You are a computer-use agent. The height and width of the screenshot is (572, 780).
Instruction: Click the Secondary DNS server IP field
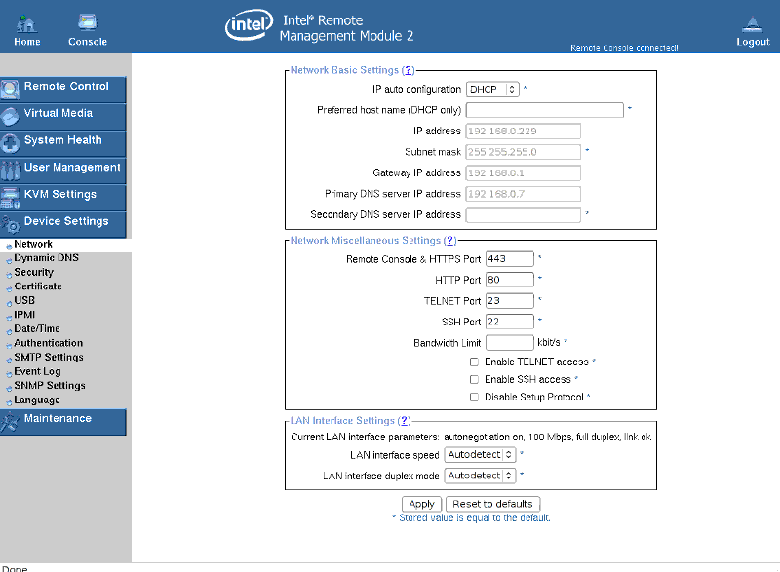pos(523,215)
